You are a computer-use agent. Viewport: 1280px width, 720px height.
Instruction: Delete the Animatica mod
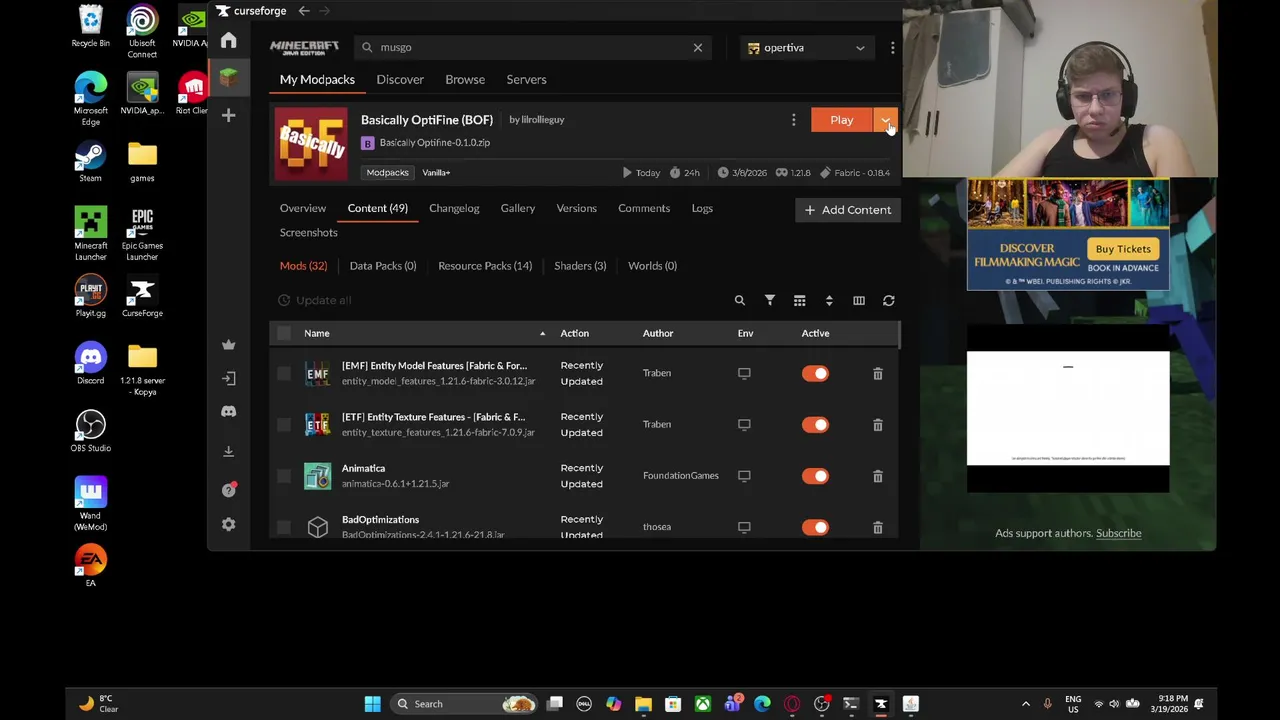(878, 476)
